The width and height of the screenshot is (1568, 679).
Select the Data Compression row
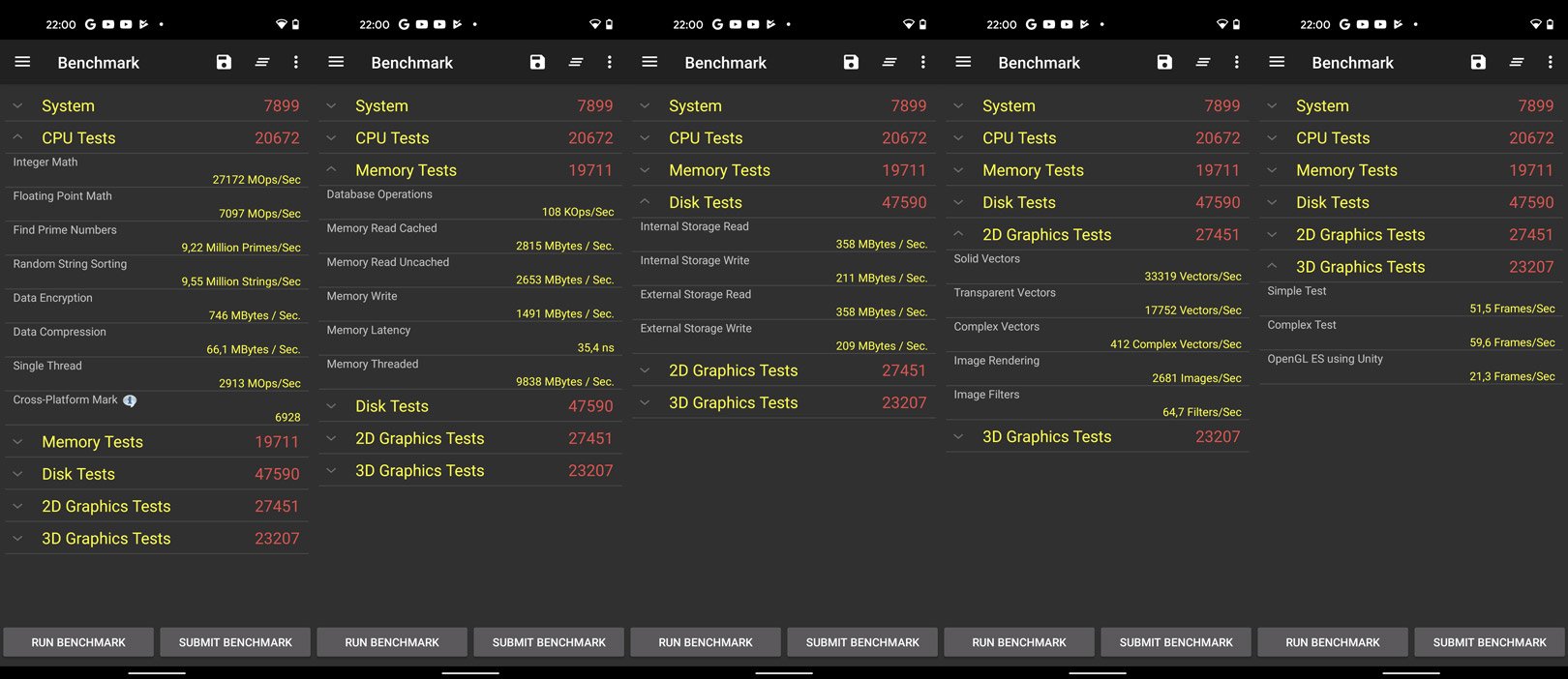coord(157,340)
